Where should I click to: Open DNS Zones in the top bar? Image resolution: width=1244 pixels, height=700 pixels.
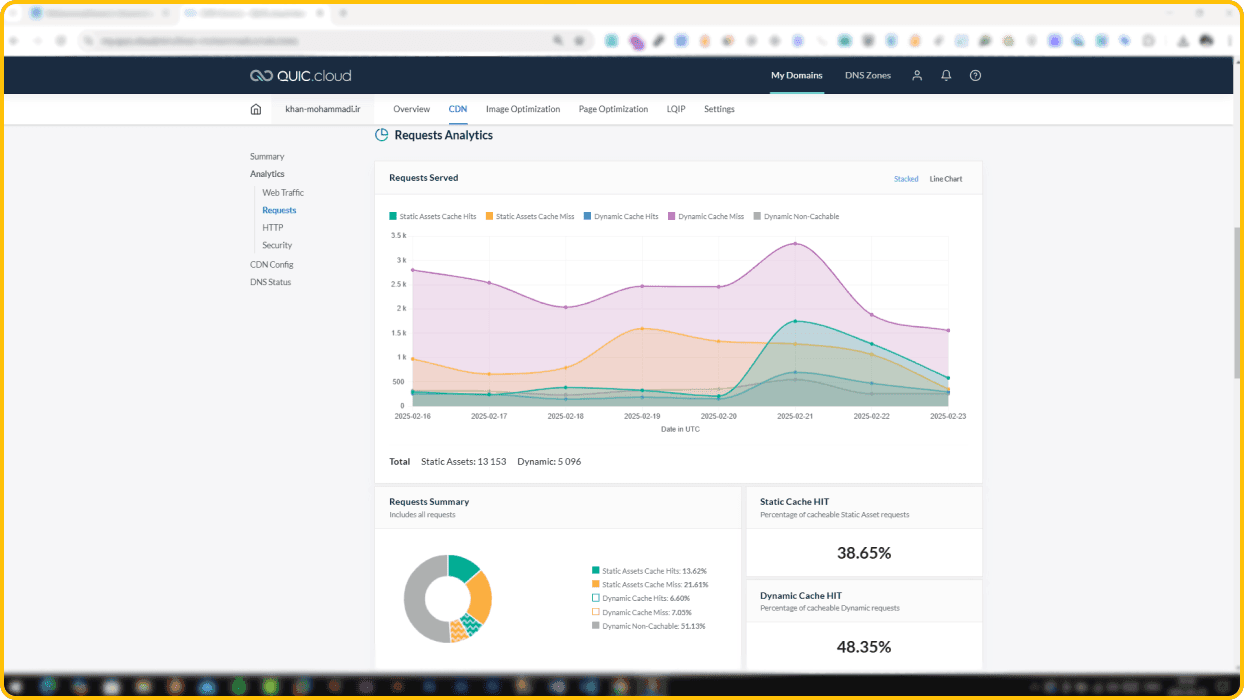868,76
